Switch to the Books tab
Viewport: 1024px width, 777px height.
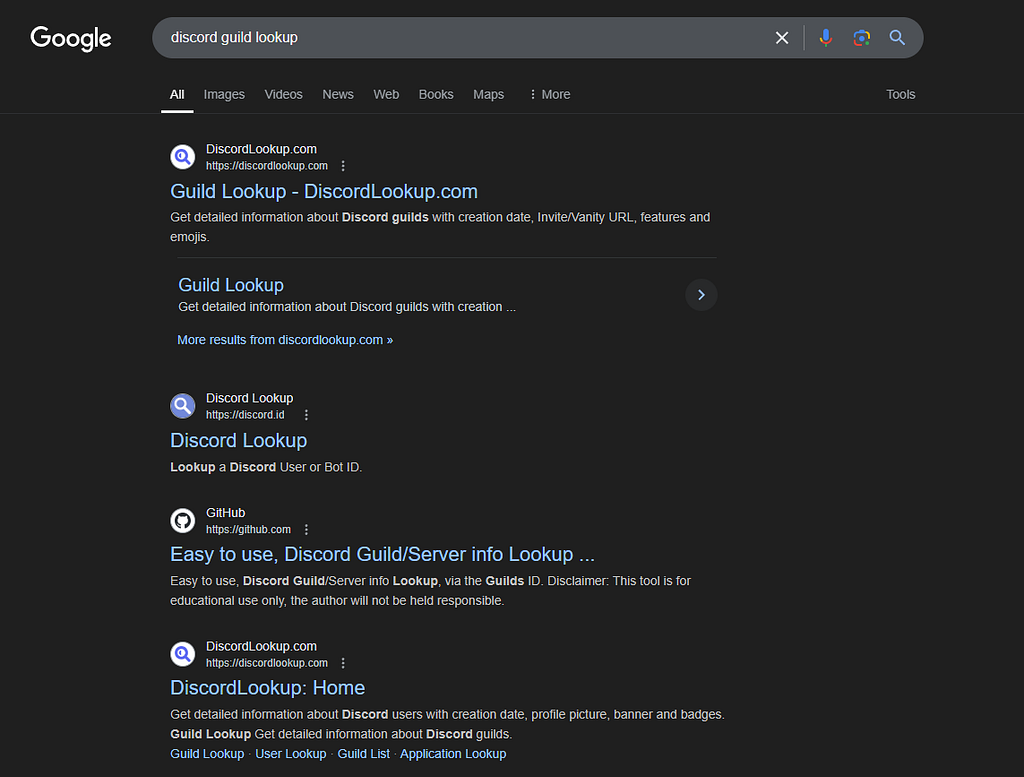(x=436, y=95)
